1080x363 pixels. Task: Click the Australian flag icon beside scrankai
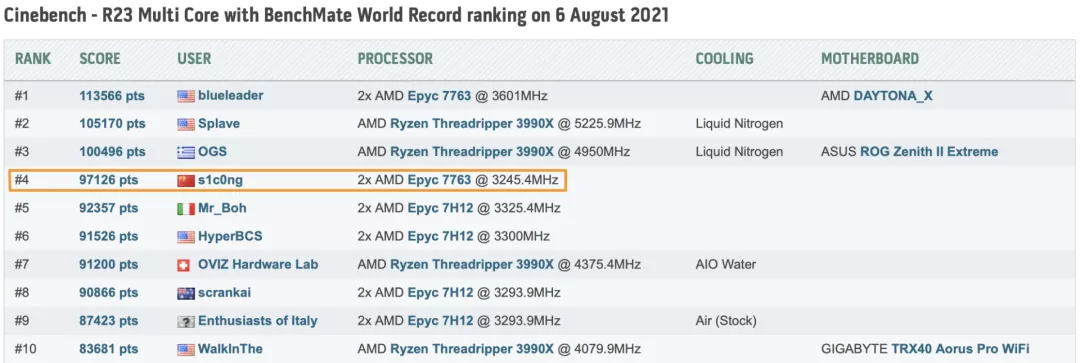[x=186, y=293]
